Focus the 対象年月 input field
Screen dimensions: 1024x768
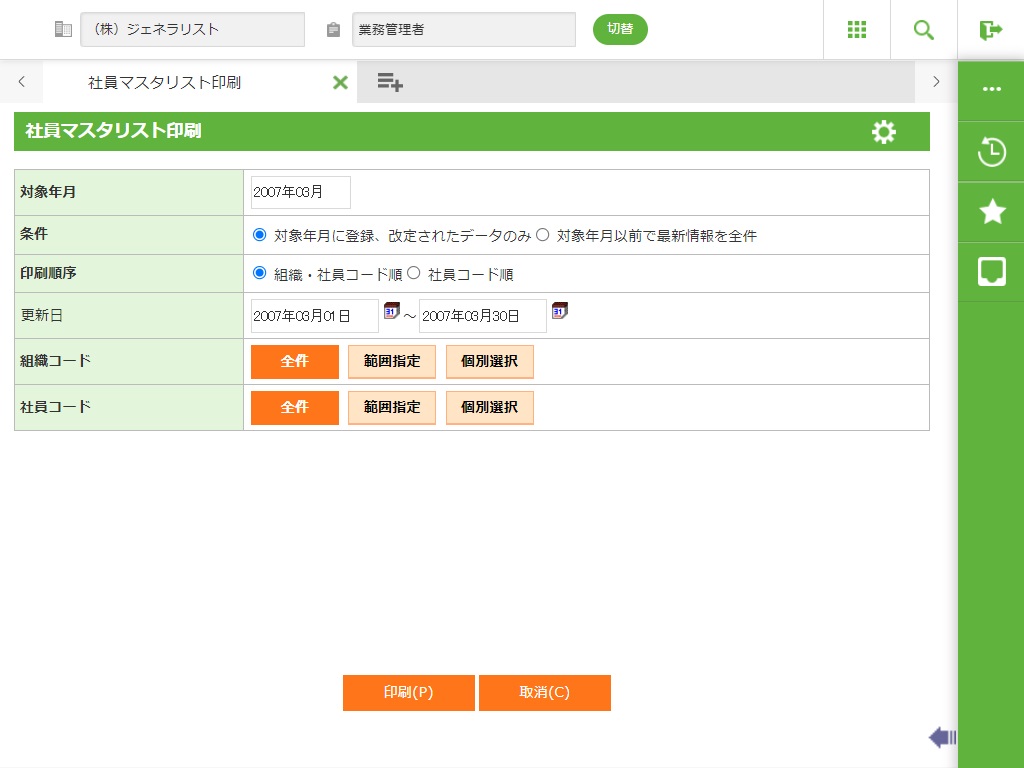(x=301, y=192)
